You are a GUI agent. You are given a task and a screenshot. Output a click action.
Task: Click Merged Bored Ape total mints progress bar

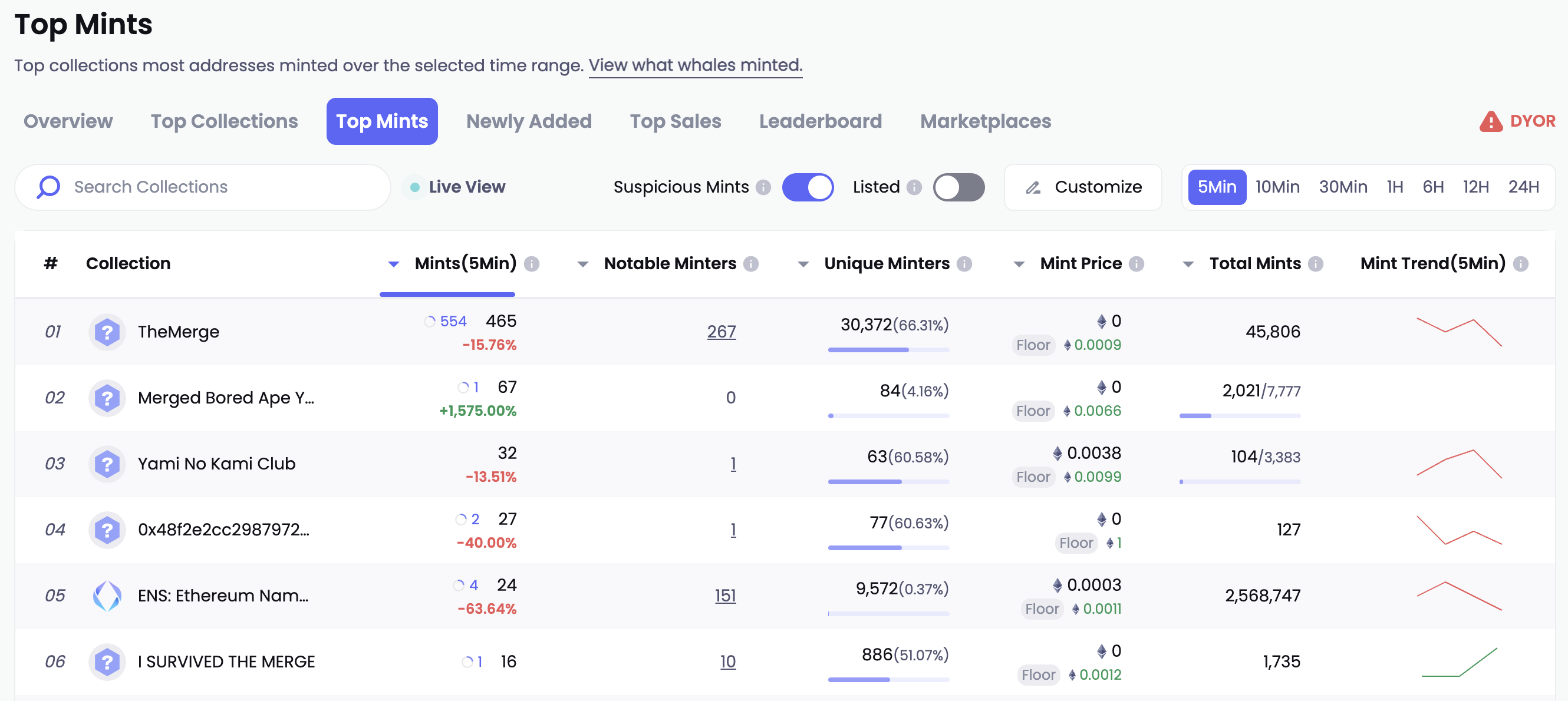(1239, 416)
